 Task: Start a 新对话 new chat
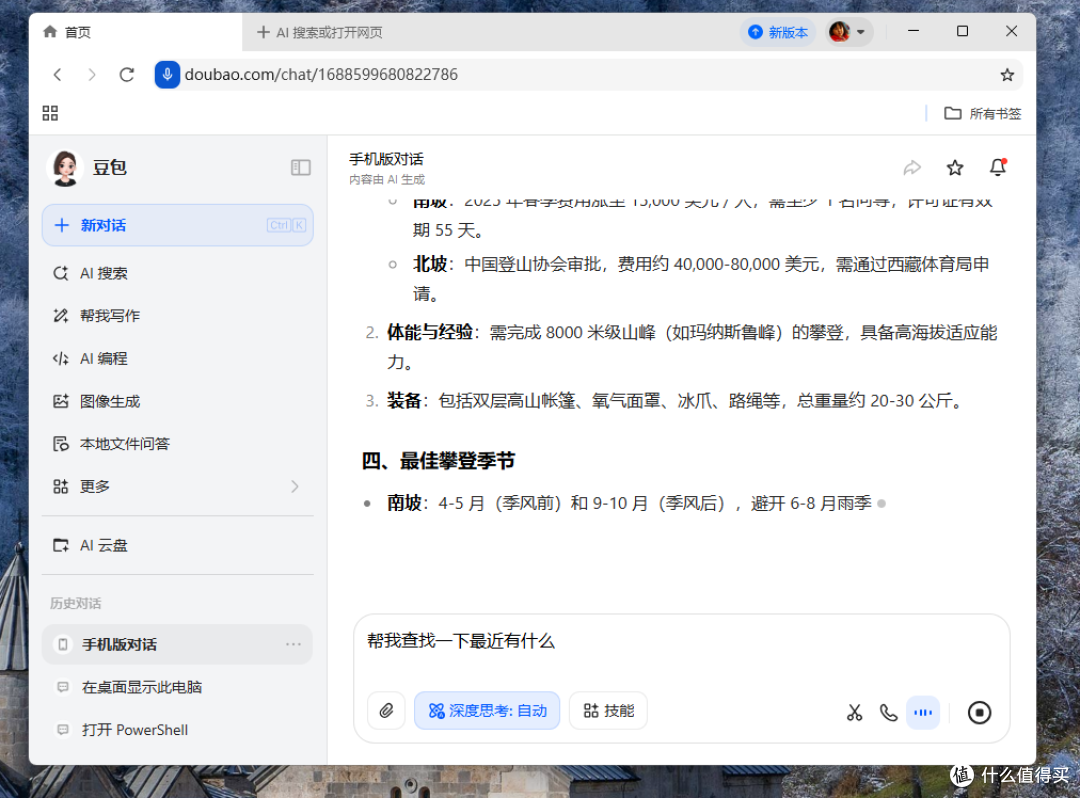pyautogui.click(x=178, y=225)
